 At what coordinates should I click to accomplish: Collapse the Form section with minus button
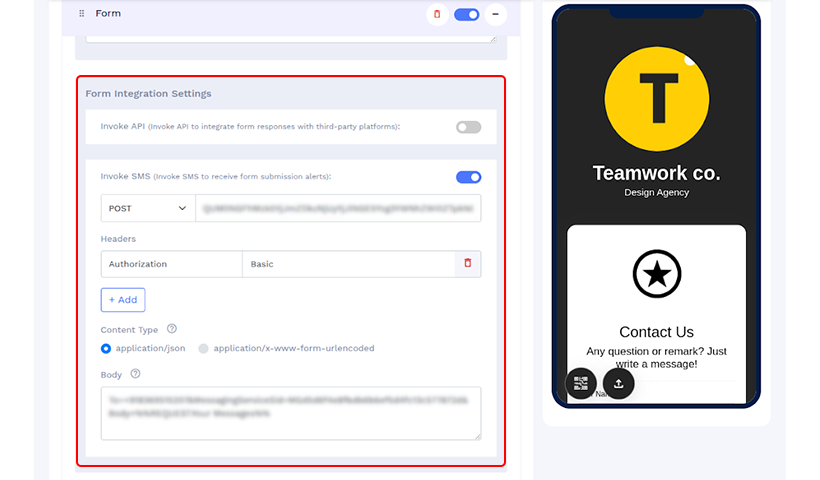495,14
